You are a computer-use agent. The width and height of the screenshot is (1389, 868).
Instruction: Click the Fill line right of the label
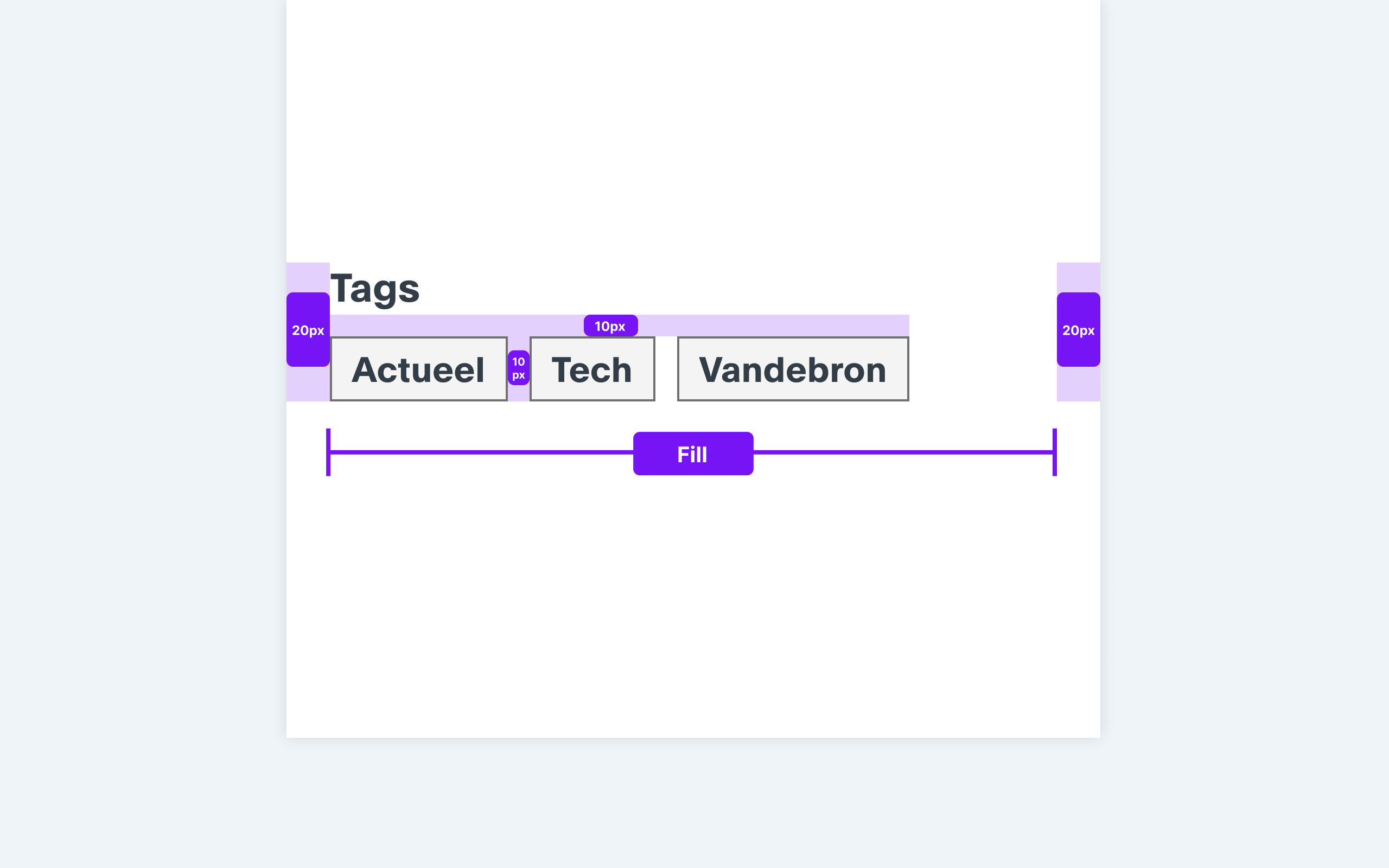[903, 452]
